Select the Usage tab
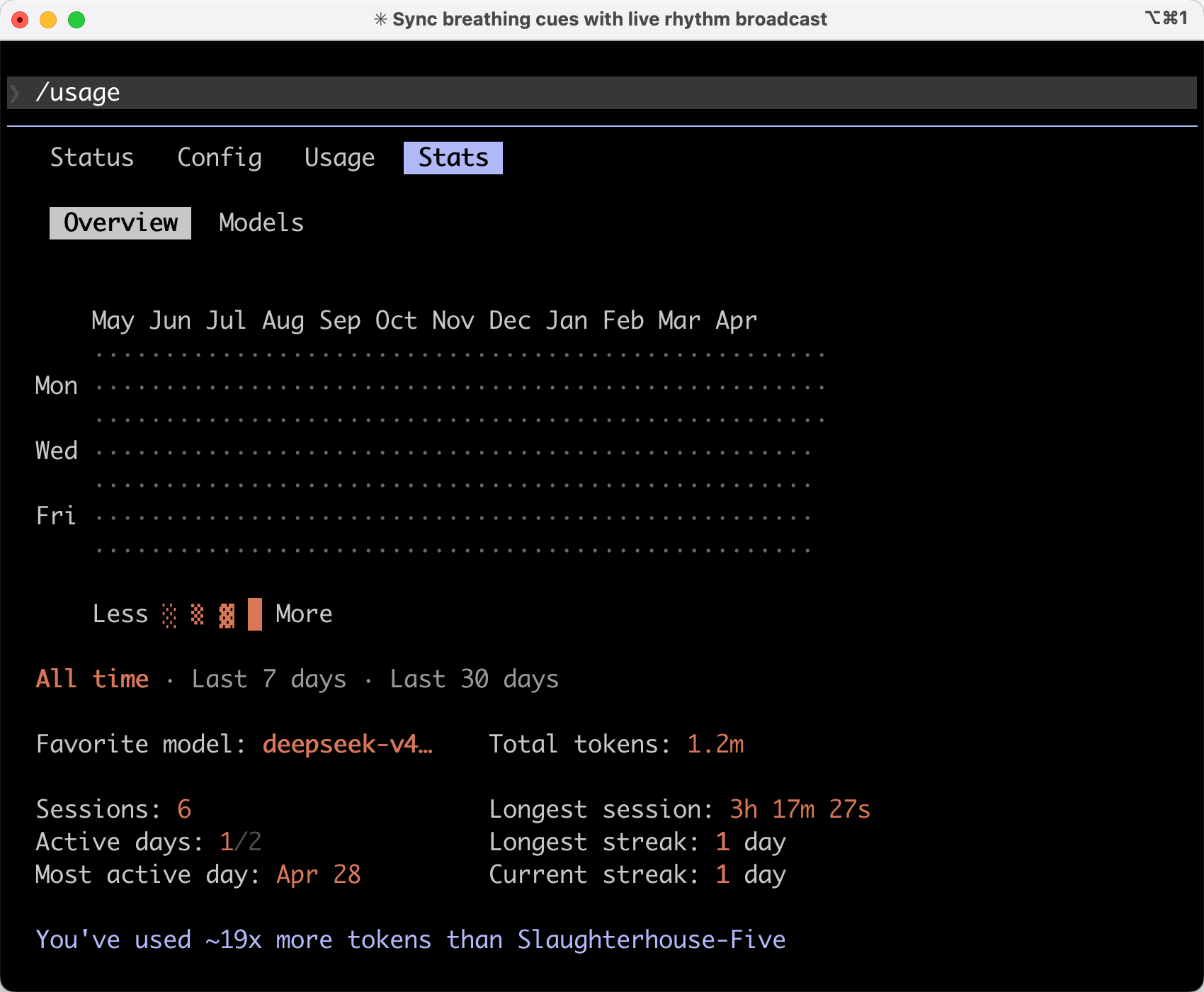This screenshot has width=1204, height=992. 339,157
